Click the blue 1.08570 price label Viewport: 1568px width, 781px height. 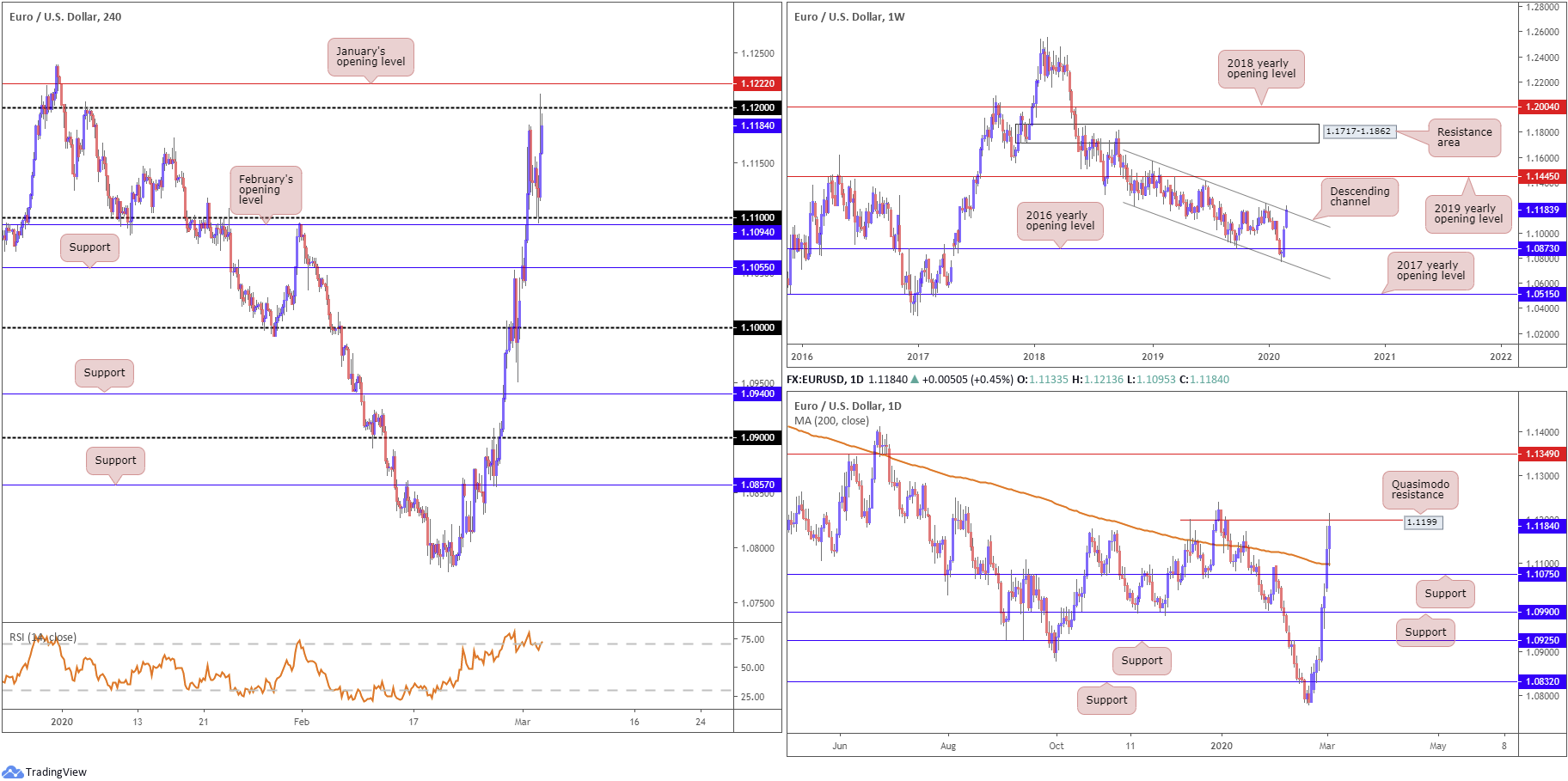click(x=757, y=485)
